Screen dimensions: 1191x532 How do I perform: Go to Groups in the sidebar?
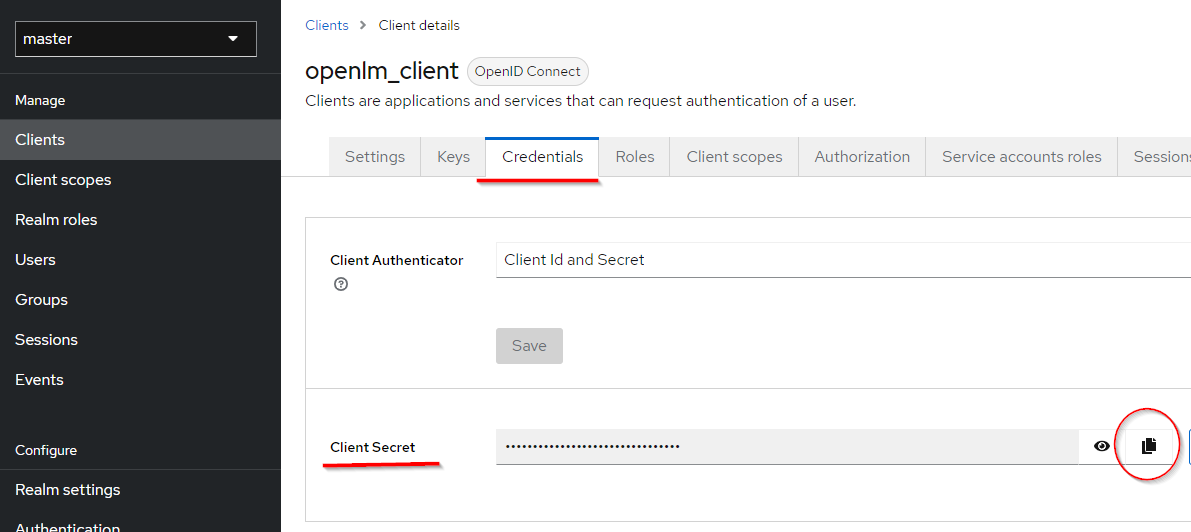41,300
